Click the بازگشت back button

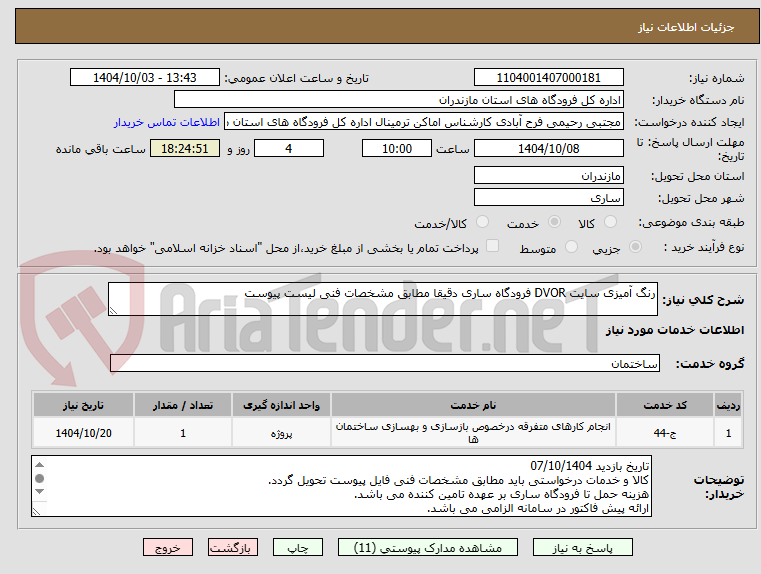232,547
